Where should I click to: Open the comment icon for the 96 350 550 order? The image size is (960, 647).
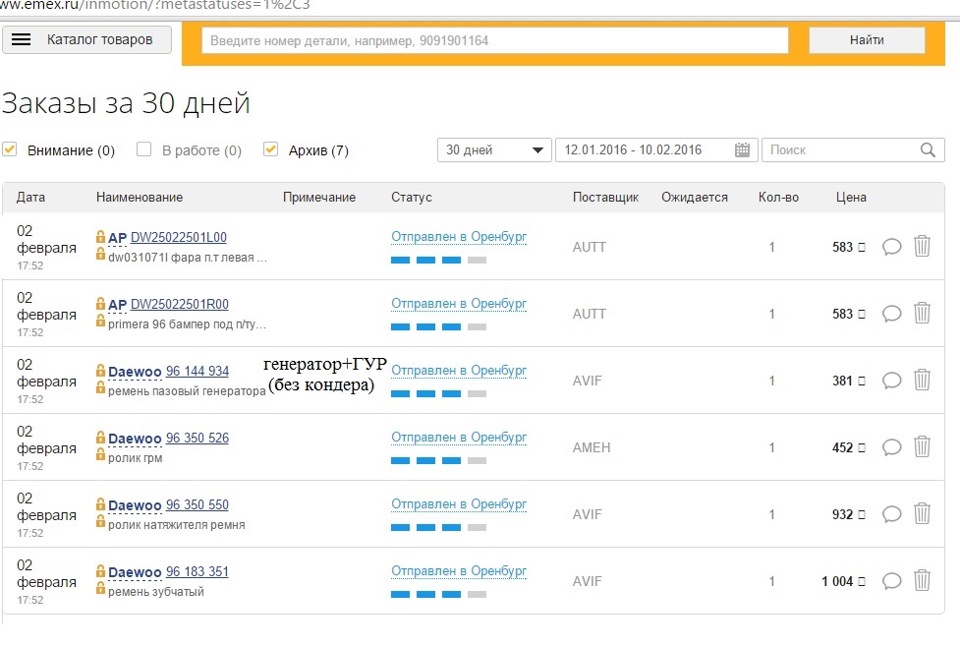(892, 514)
